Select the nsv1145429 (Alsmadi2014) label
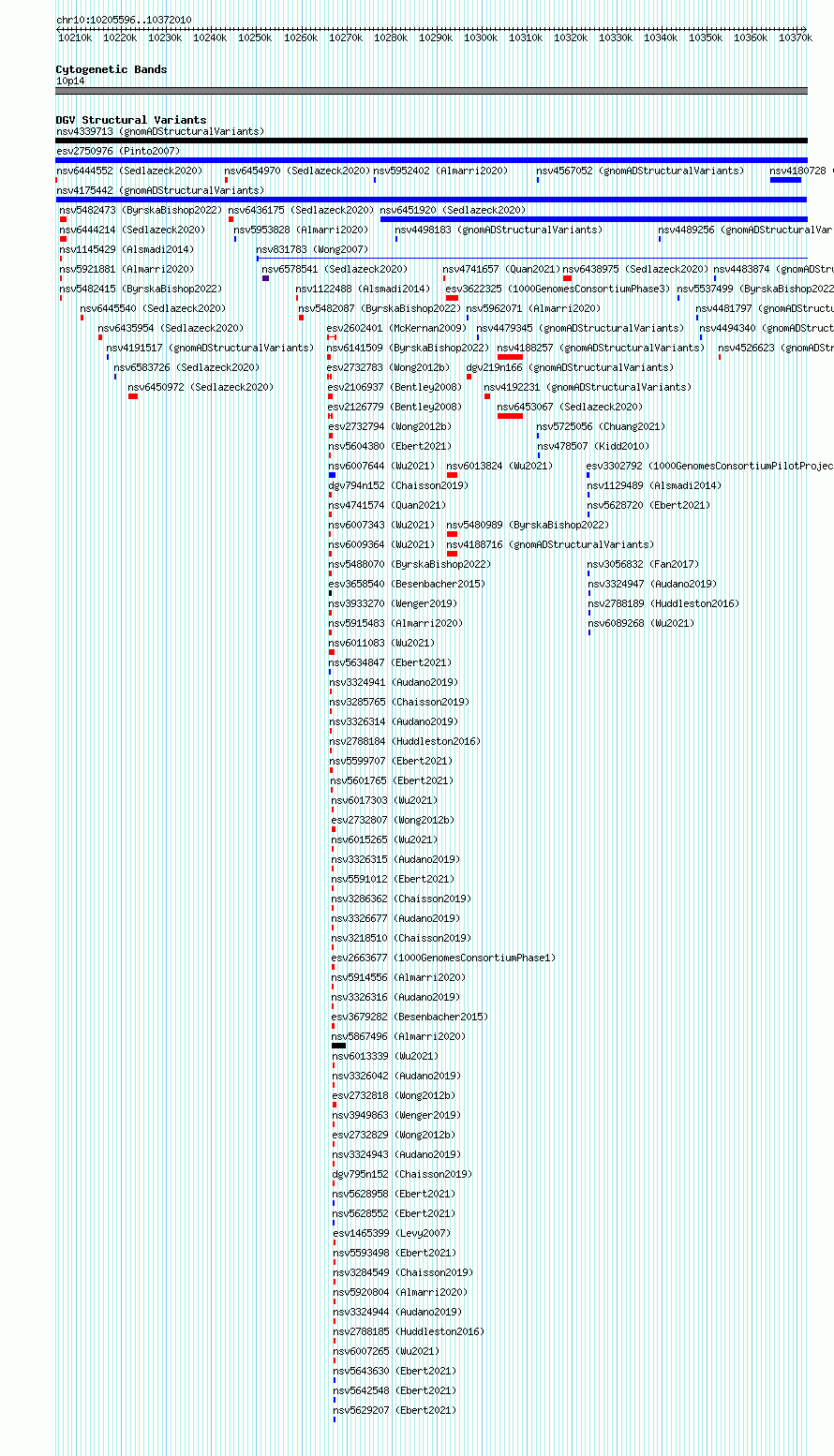Viewport: 834px width, 1456px height. point(127,249)
